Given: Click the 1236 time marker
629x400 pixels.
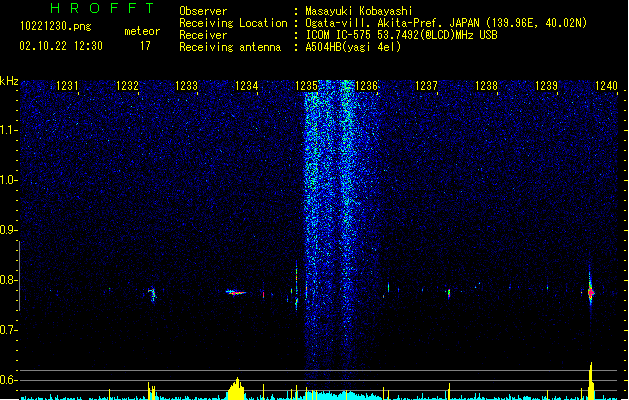Looking at the screenshot, I should pos(367,86).
